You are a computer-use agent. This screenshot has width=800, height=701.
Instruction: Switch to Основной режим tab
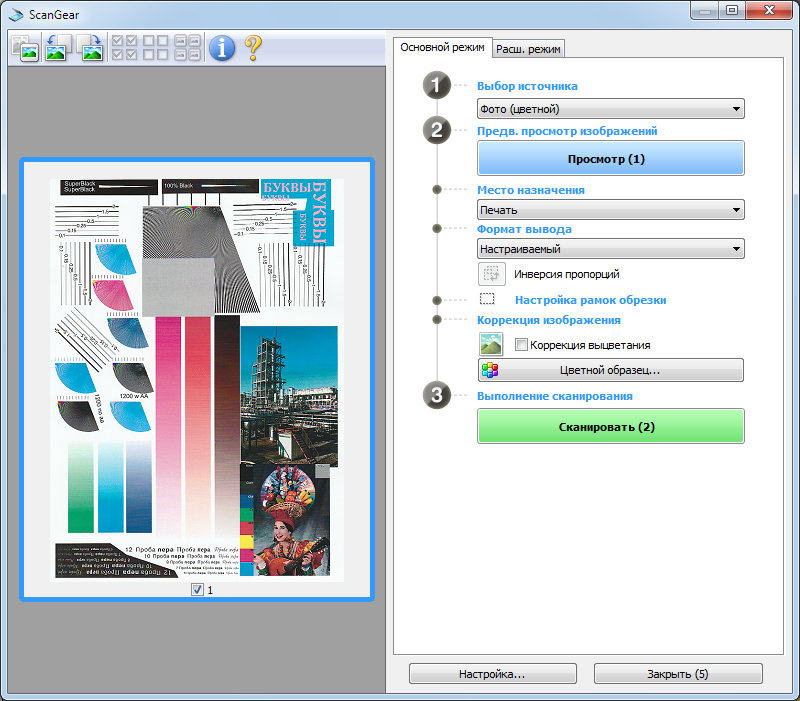[x=442, y=47]
